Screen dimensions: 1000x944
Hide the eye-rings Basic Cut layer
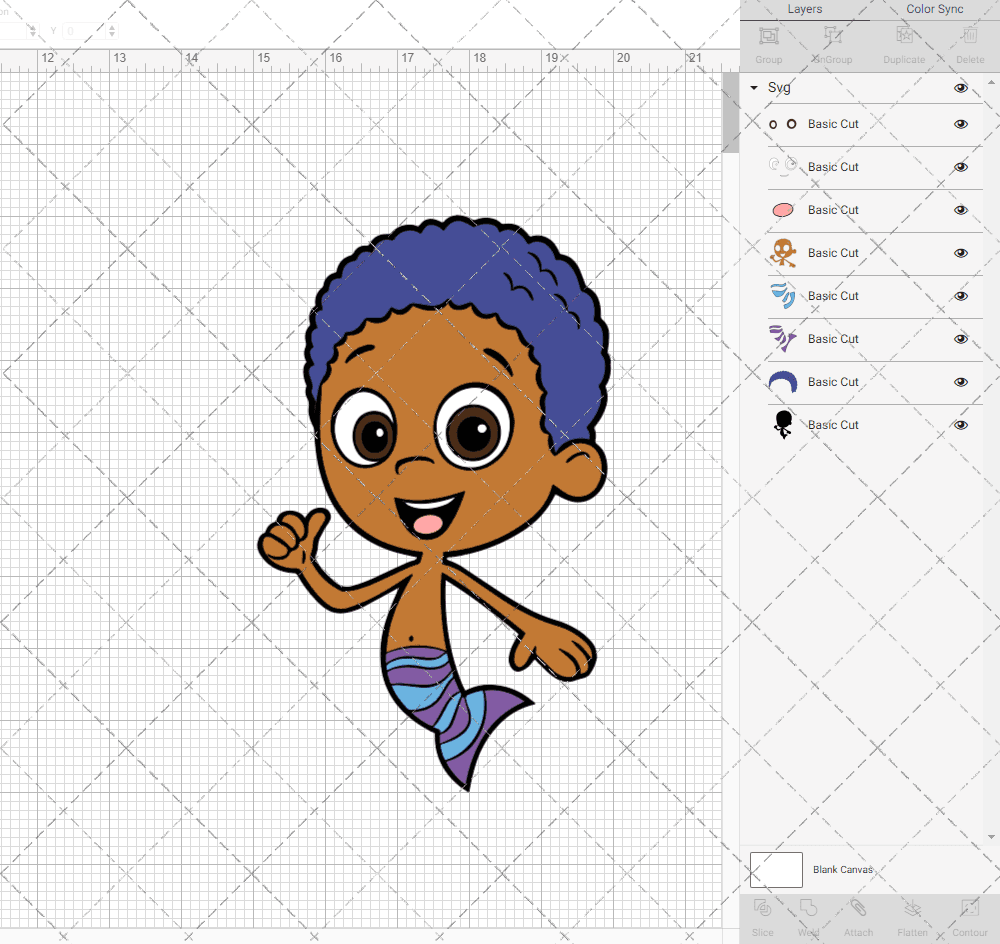tap(960, 124)
